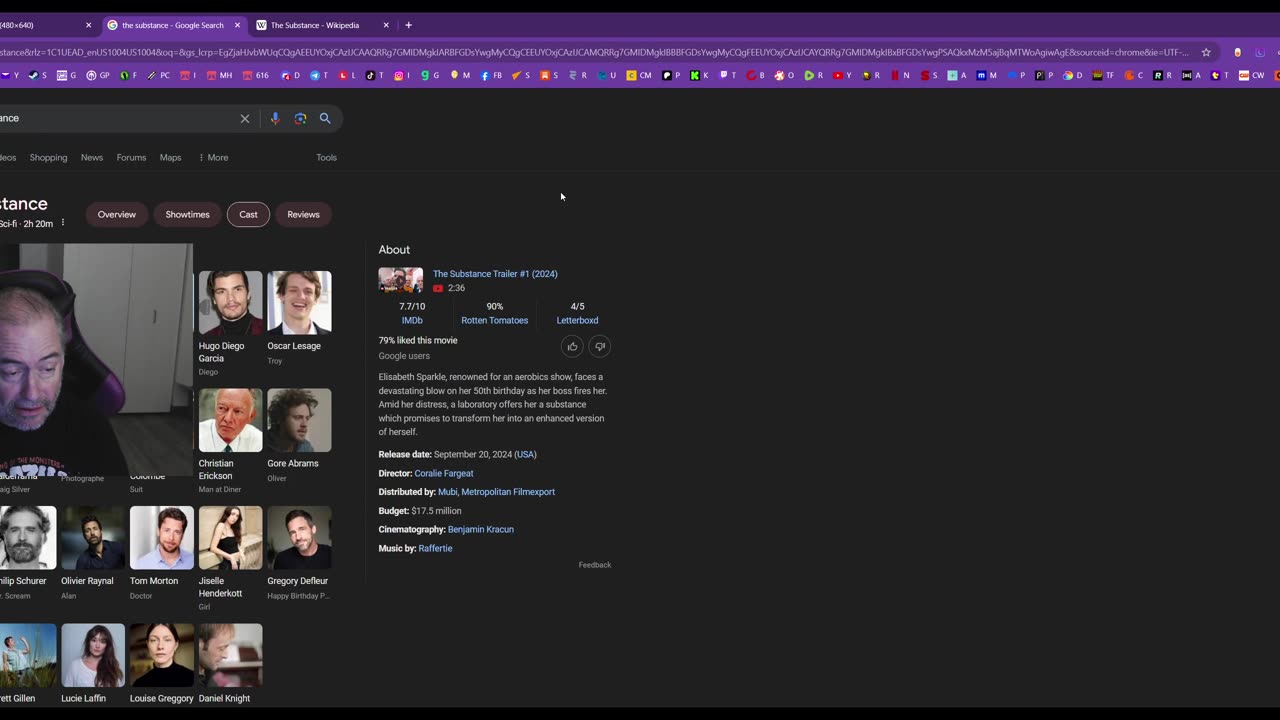The width and height of the screenshot is (1280, 720).
Task: Open the three-dot menu beside movie runtime
Action: [x=62, y=223]
